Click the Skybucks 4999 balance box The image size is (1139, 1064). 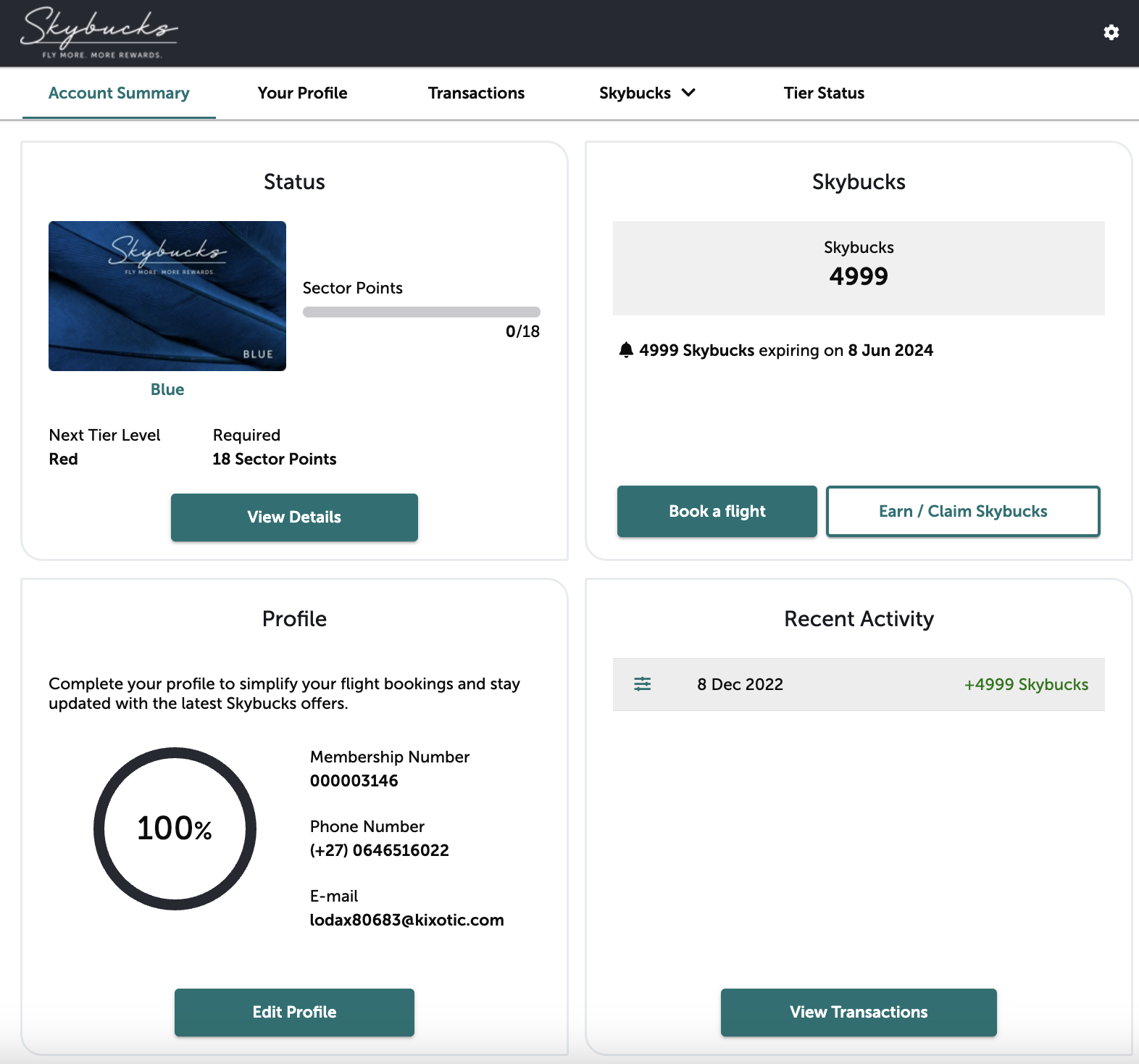point(859,268)
